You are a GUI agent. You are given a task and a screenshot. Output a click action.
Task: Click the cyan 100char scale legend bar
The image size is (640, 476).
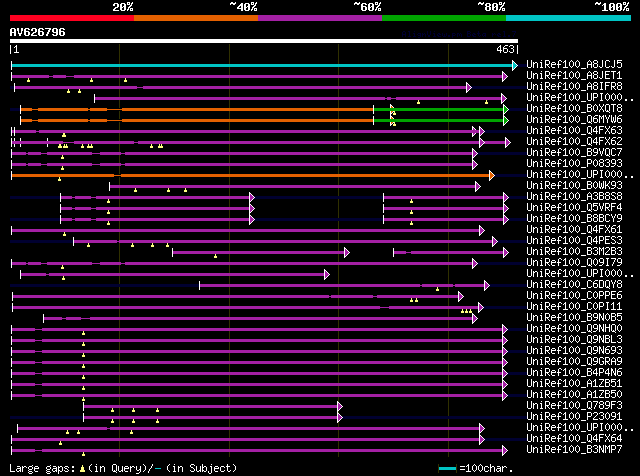(x=447, y=468)
